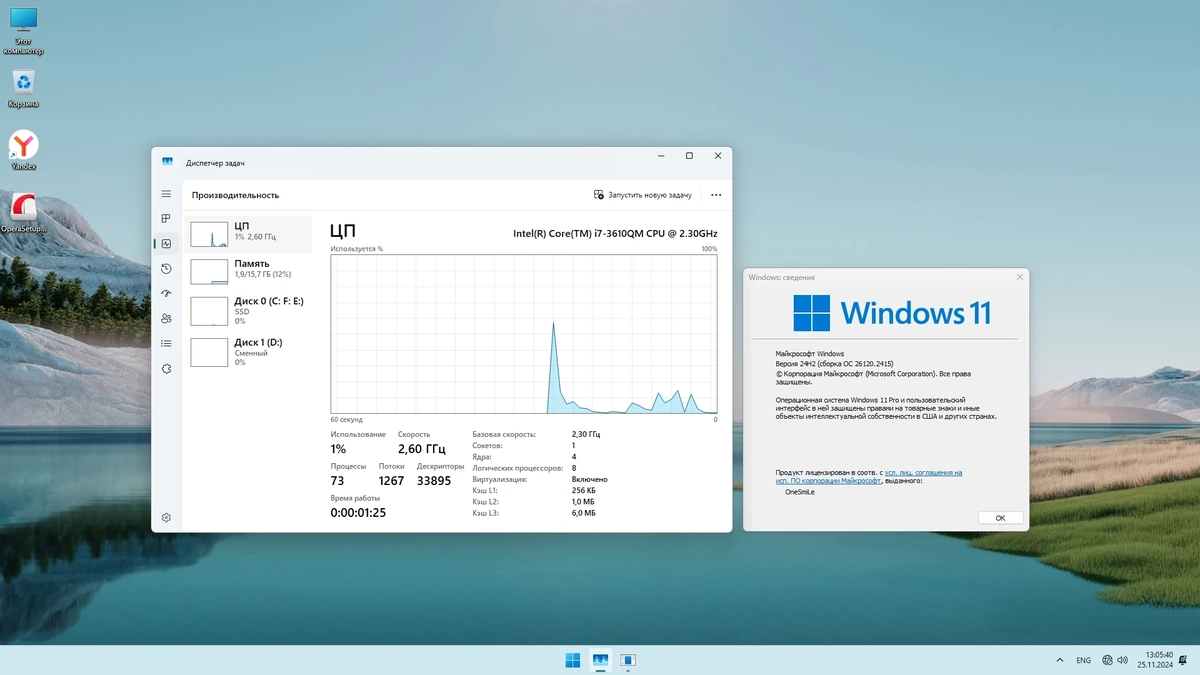Click the winver window taskbar icon
The width and height of the screenshot is (1200, 675).
pos(628,660)
